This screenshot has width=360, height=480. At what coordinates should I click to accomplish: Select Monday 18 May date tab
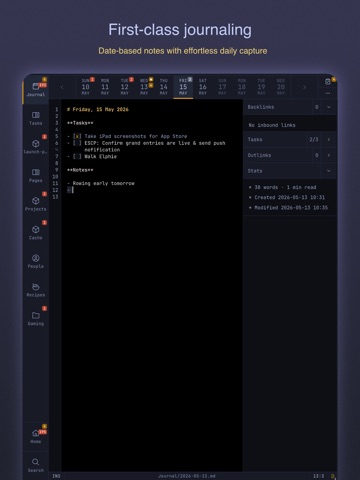[x=242, y=87]
